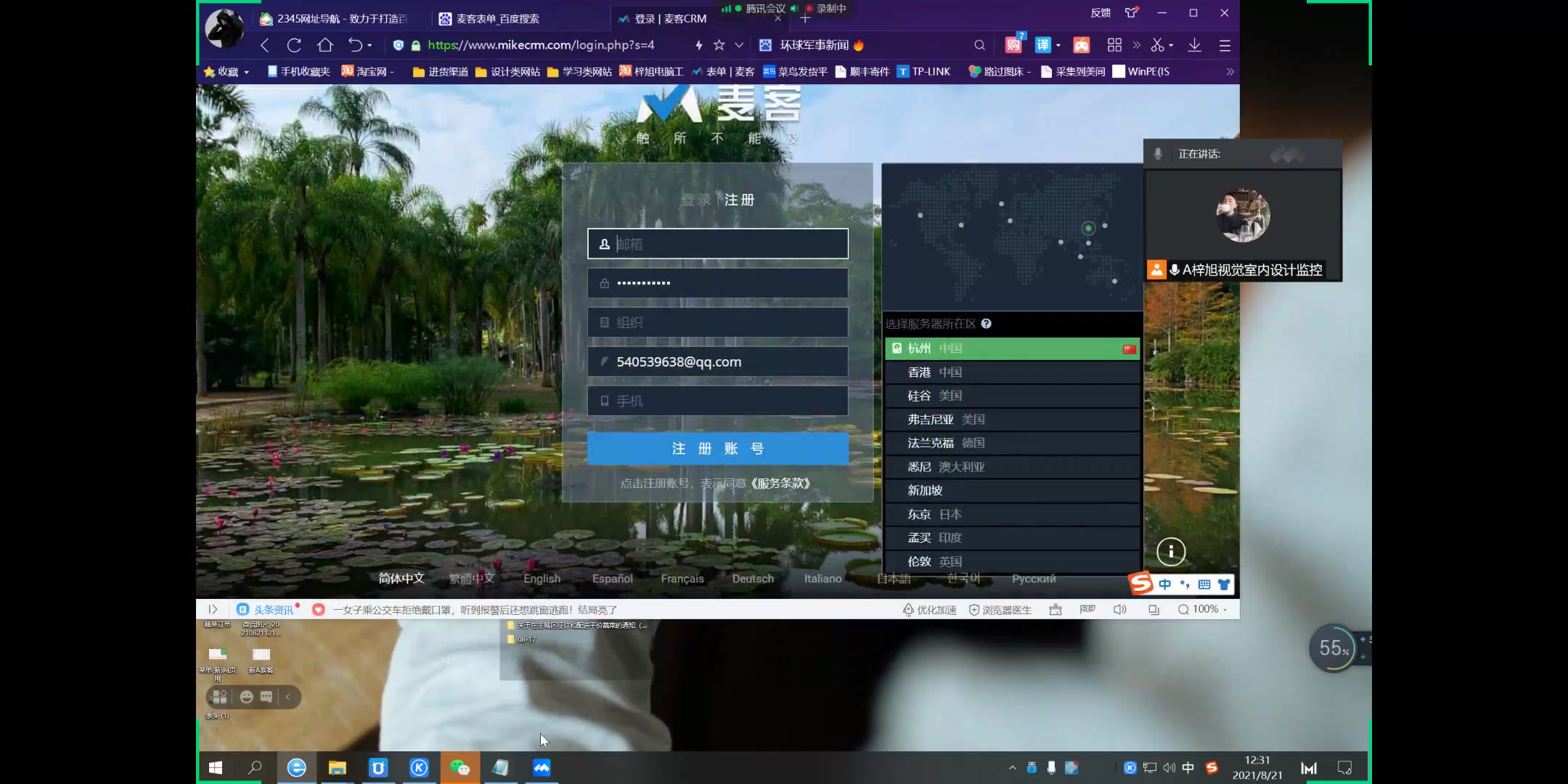Click the help question mark beside server region
Image resolution: width=1568 pixels, height=784 pixels.
point(986,324)
